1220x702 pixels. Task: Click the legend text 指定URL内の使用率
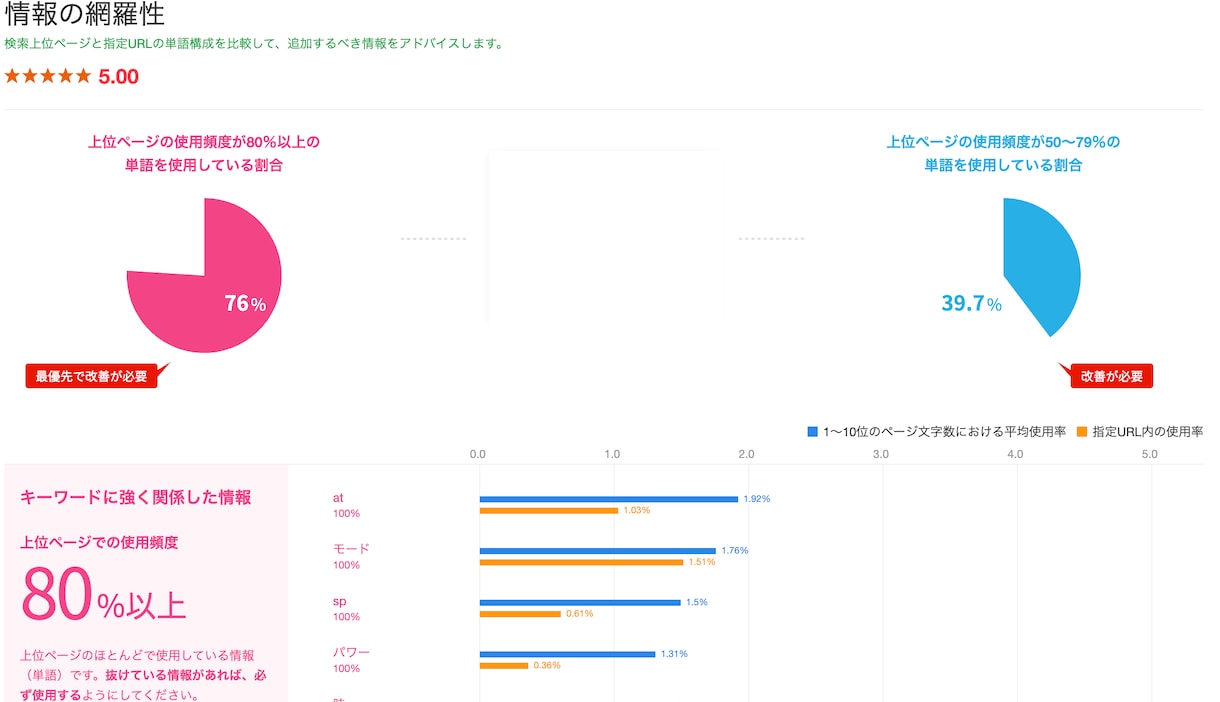pyautogui.click(x=1148, y=432)
